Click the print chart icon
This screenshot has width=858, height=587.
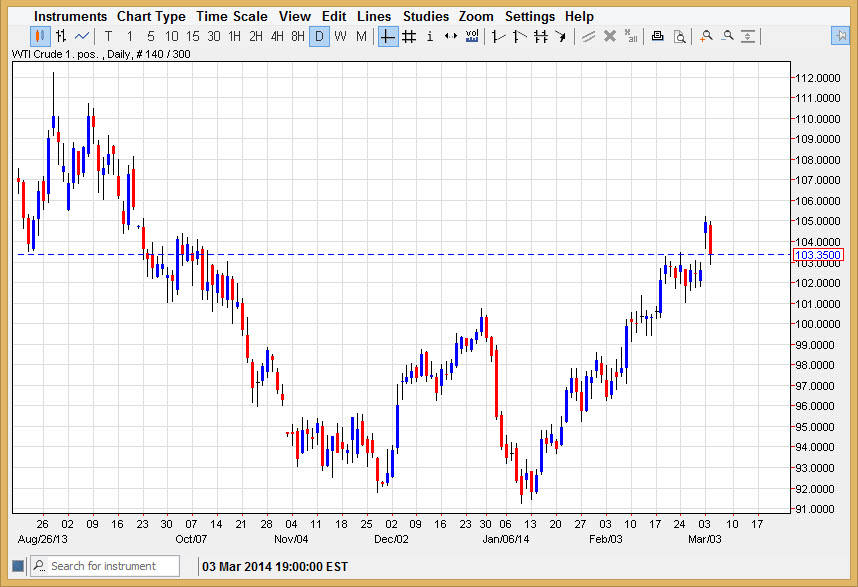point(657,36)
